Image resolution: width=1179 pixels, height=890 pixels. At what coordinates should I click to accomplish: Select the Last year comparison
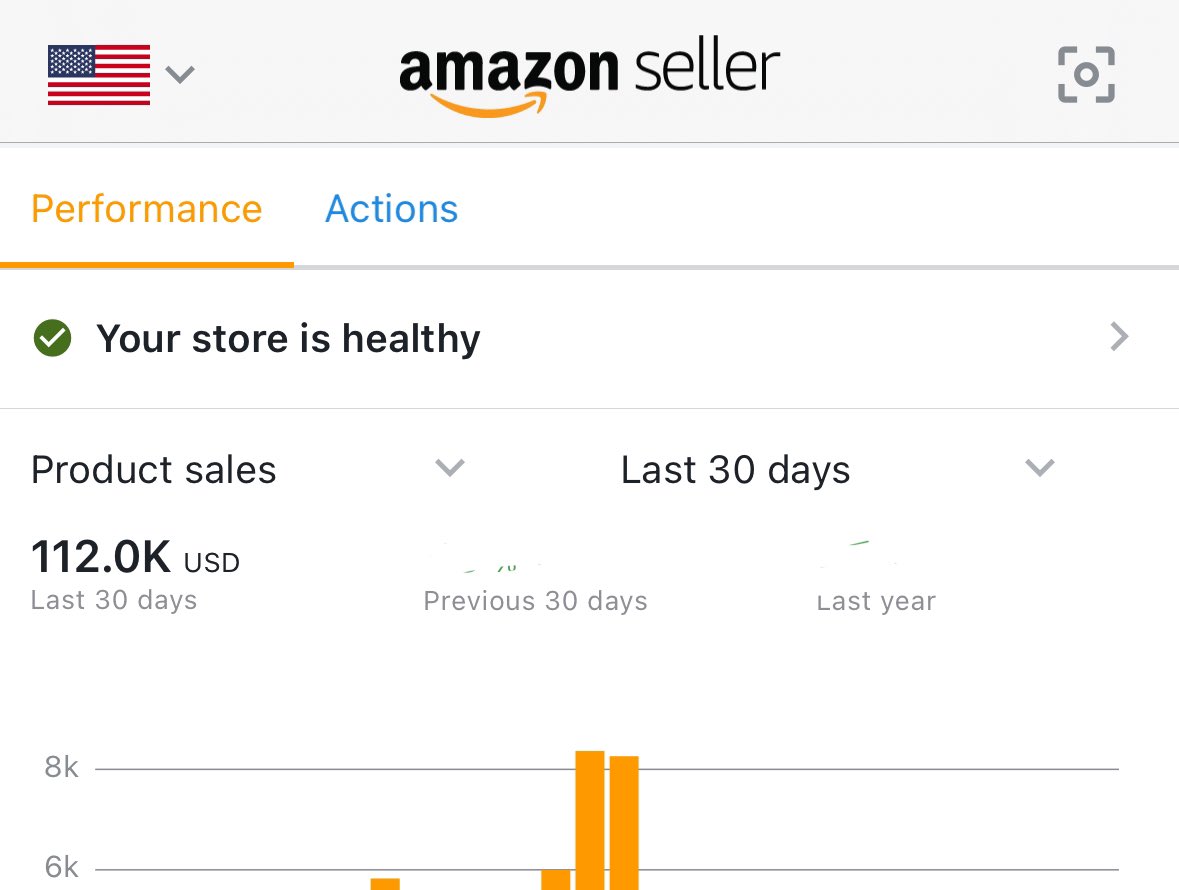[x=876, y=600]
